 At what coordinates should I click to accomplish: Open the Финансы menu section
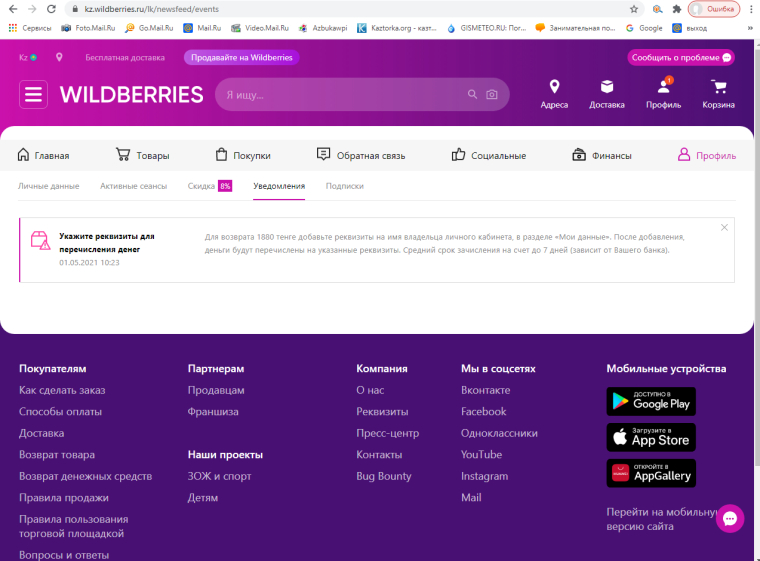pyautogui.click(x=602, y=155)
